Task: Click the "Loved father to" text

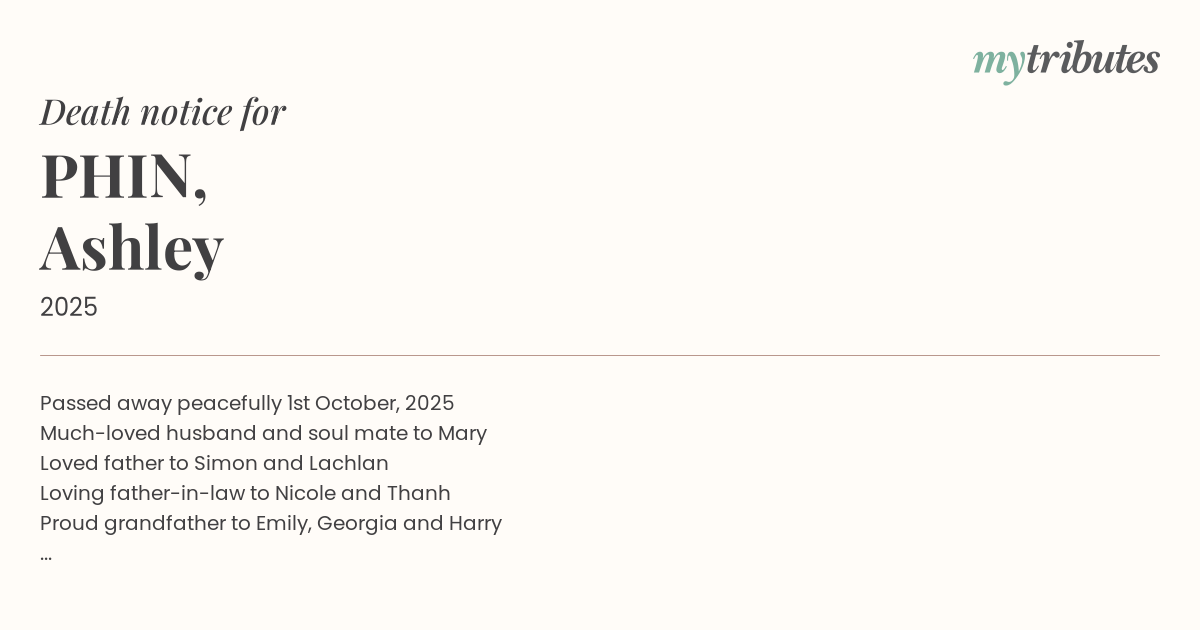Action: pos(114,463)
